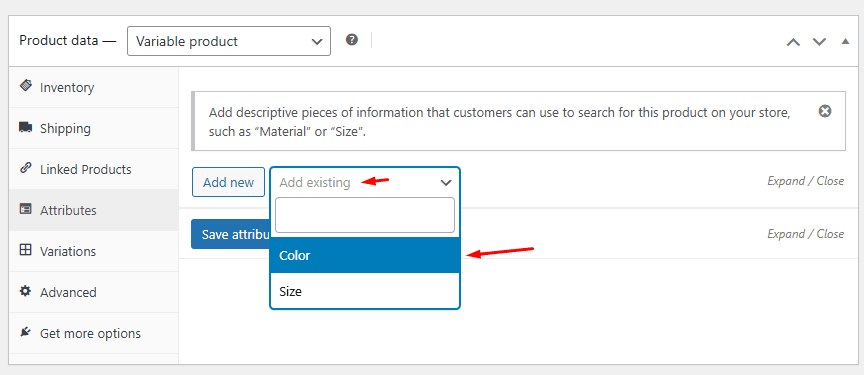
Task: Click the Save attributes button
Action: tap(230, 234)
